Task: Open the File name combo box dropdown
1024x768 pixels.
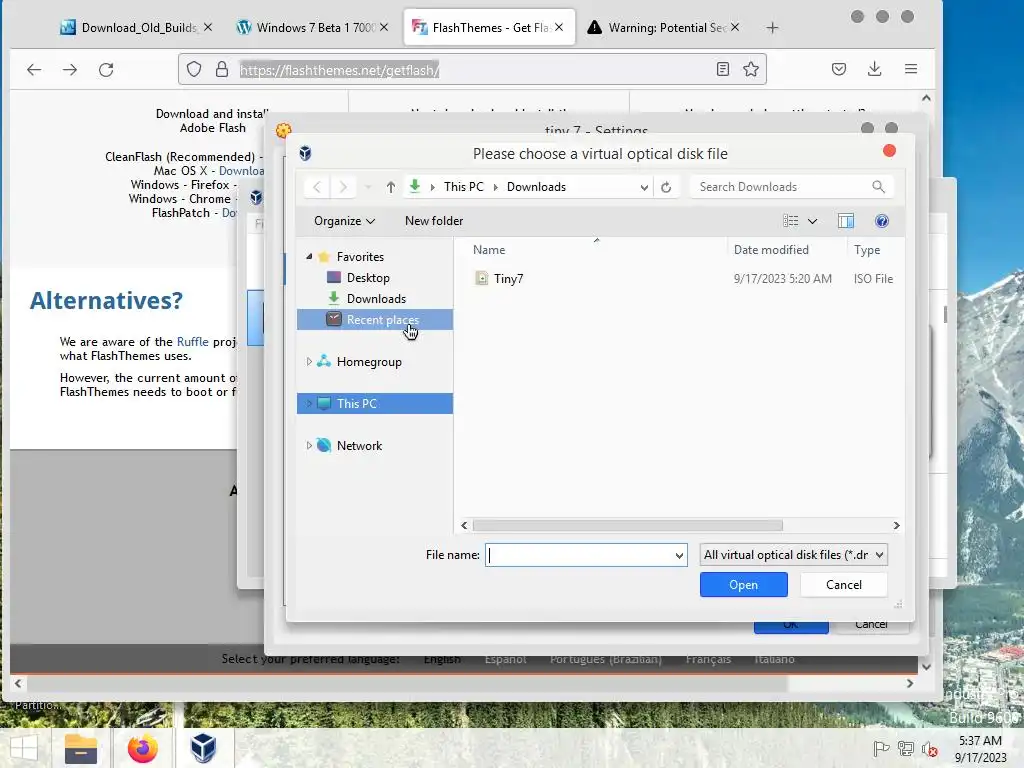Action: [679, 555]
